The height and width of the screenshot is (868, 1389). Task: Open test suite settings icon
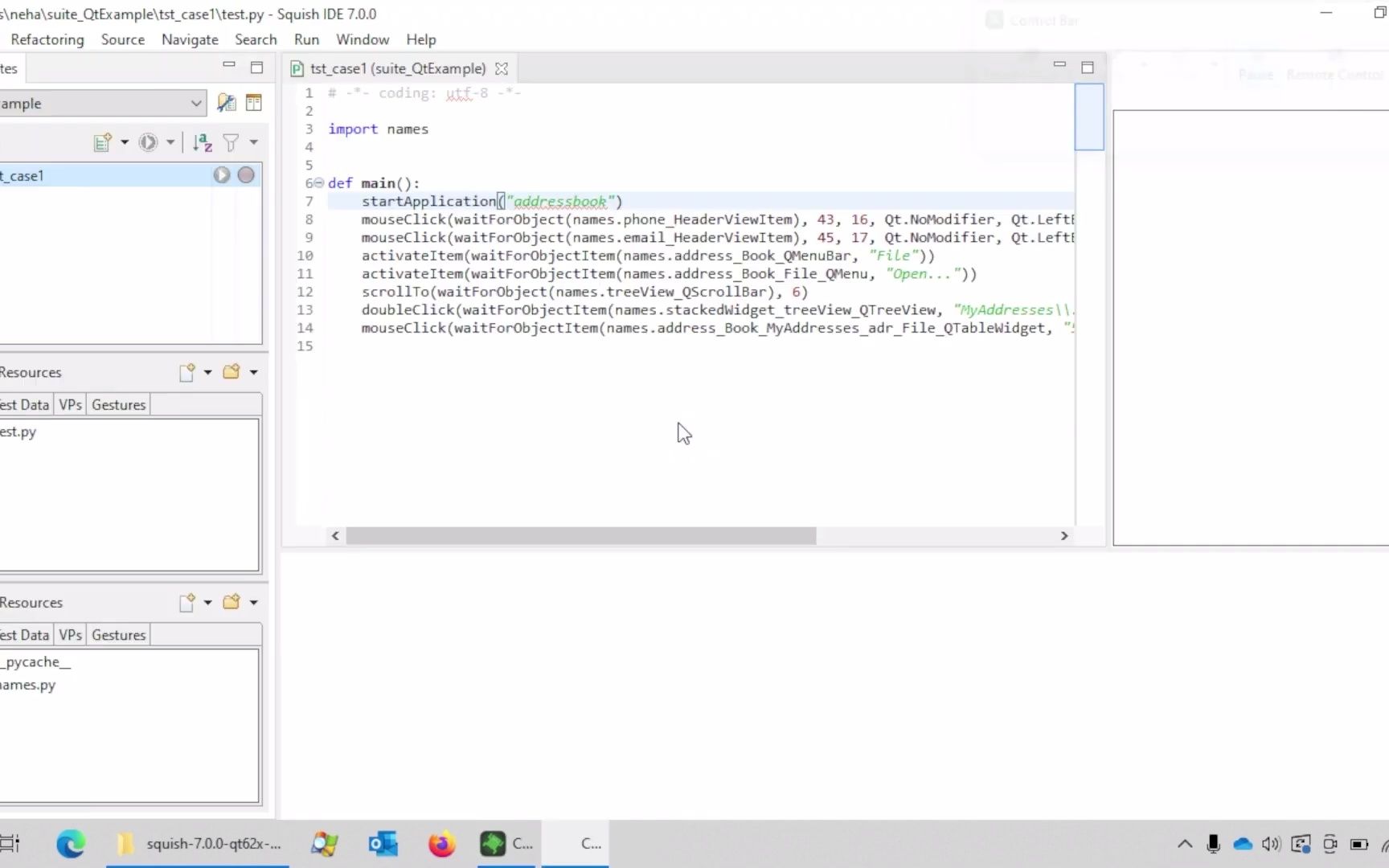[x=226, y=103]
